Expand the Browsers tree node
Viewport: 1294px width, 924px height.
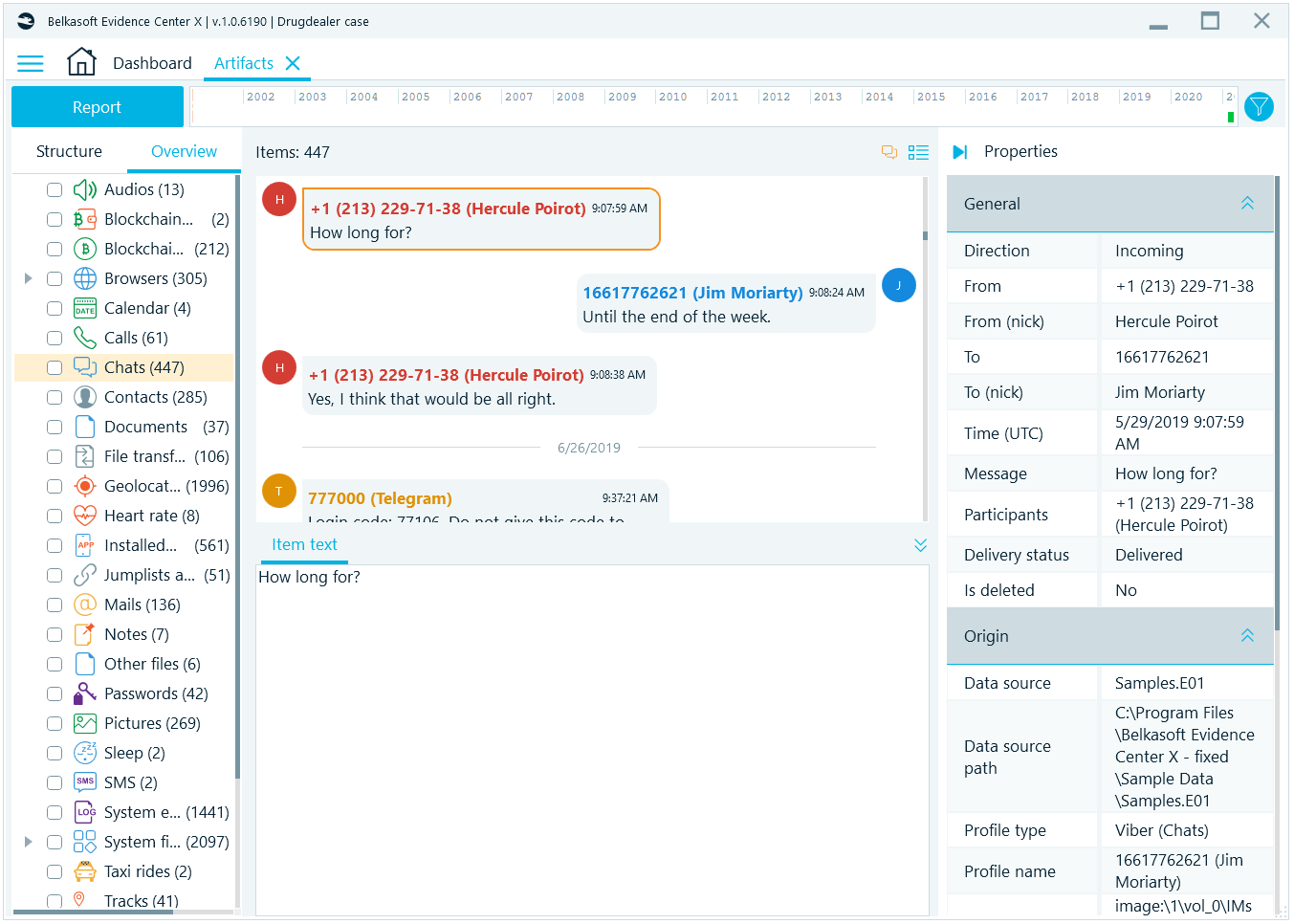[x=28, y=278]
